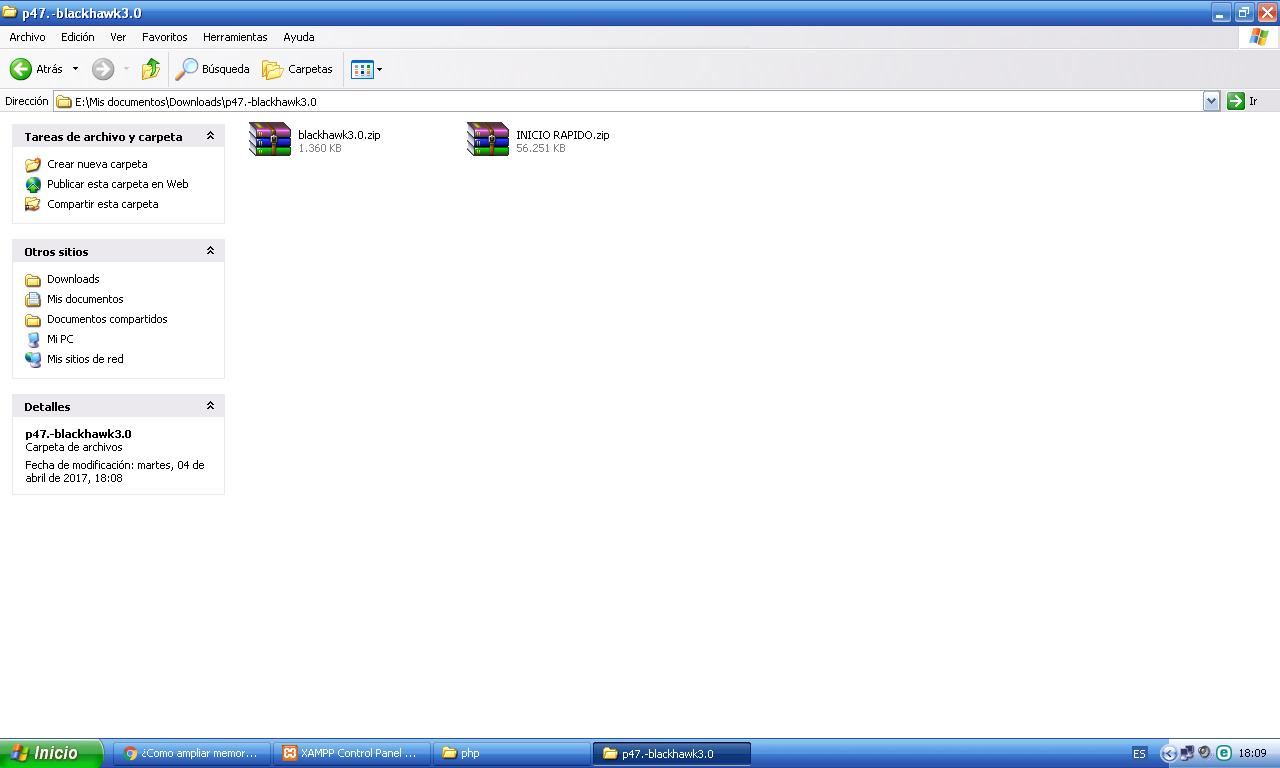The image size is (1280, 768).
Task: Click the Downloads folder icon in sidebar
Action: click(x=33, y=279)
